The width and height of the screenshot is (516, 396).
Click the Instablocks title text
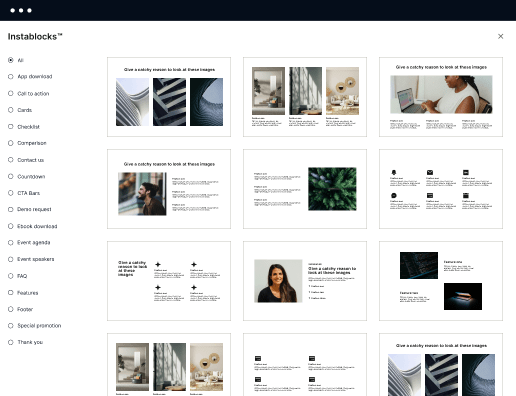pyautogui.click(x=35, y=36)
